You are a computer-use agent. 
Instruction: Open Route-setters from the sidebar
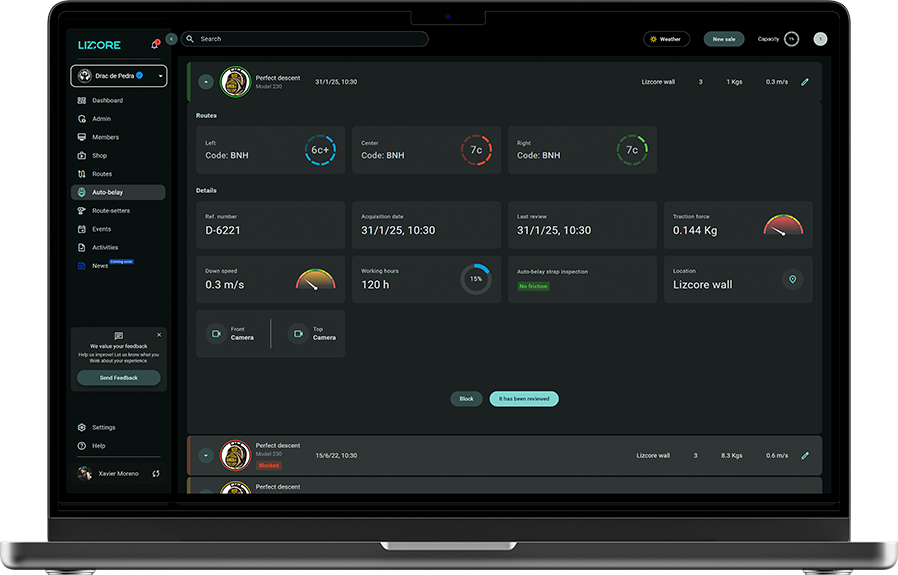(x=110, y=211)
